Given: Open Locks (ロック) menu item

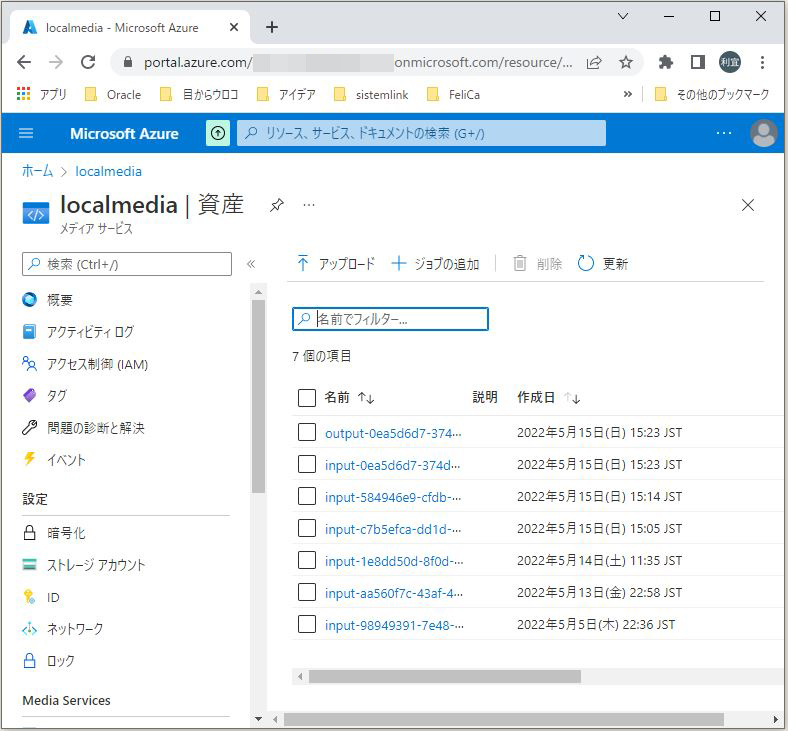Looking at the screenshot, I should coord(60,661).
